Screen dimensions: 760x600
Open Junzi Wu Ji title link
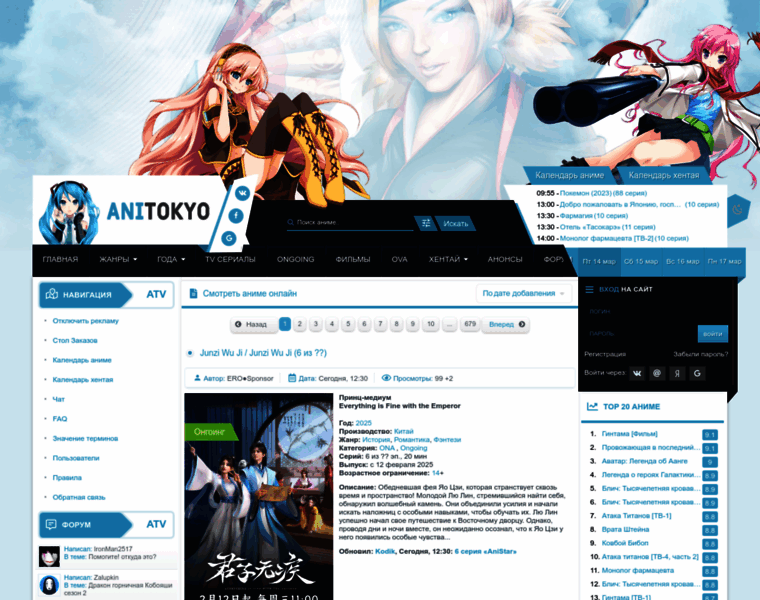click(263, 353)
